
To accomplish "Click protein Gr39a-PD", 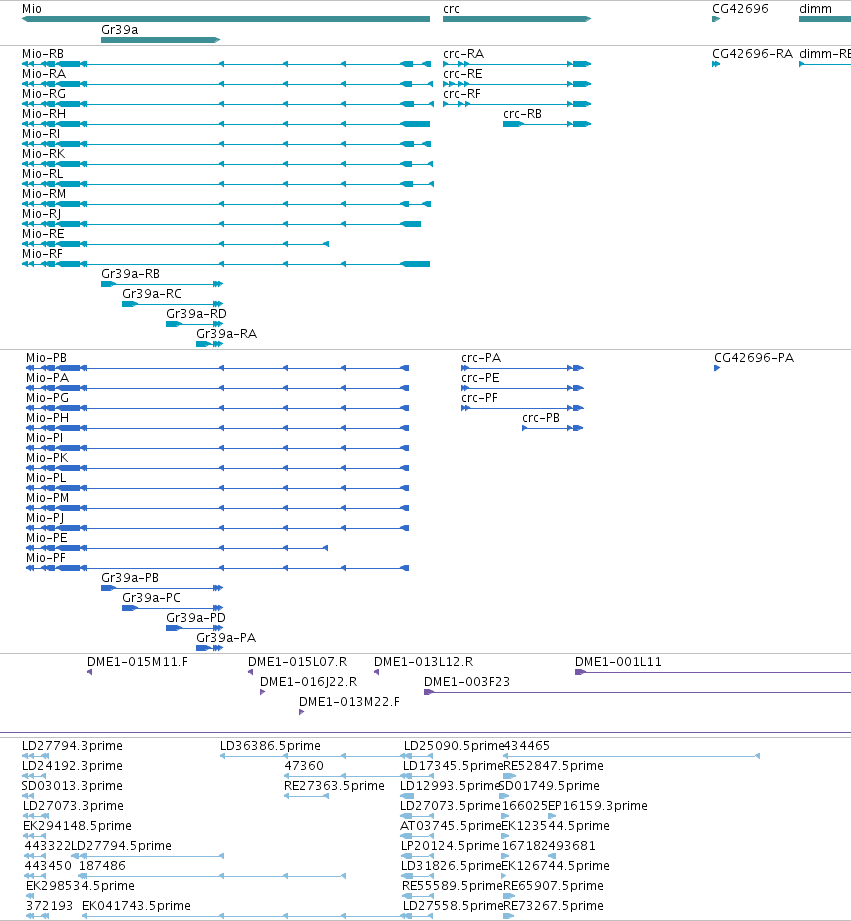I will pos(196,617).
